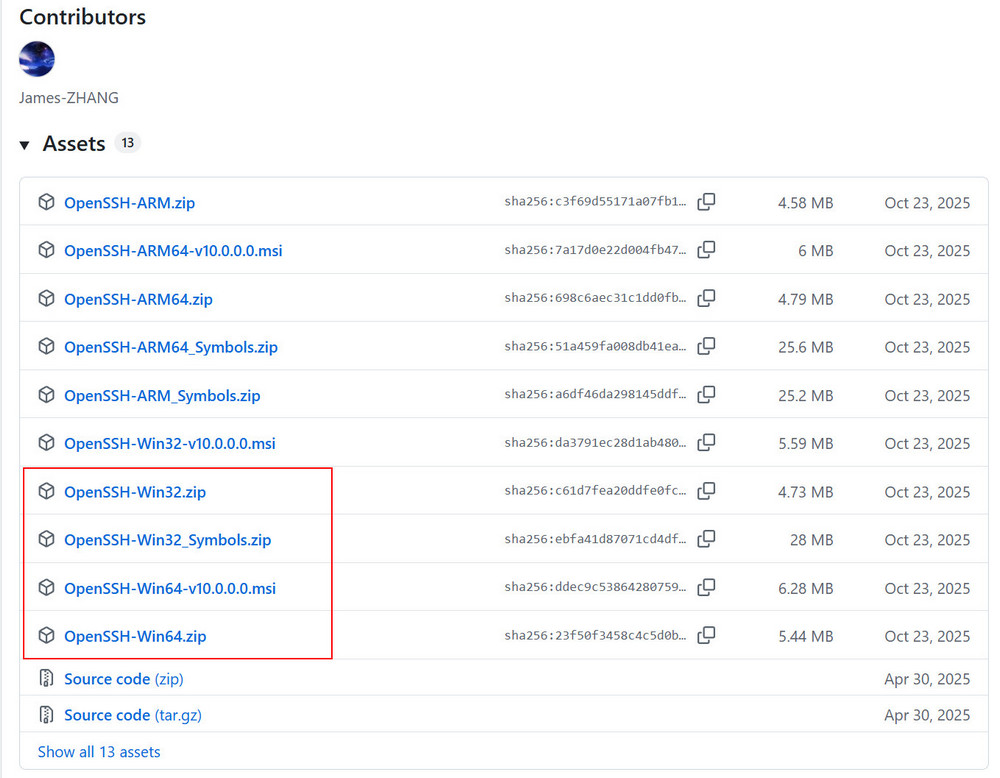Click package icon beside OpenSSH-ARM64-v10.0.0.0.msi

coord(46,250)
